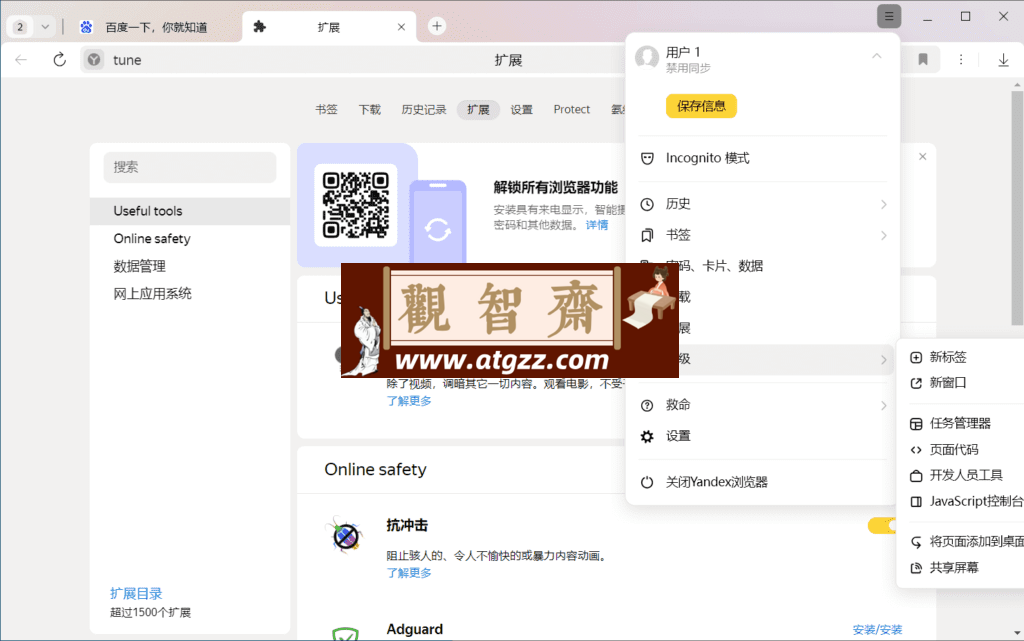The image size is (1024, 641).
Task: Reload the page with the refresh icon
Action: [59, 60]
